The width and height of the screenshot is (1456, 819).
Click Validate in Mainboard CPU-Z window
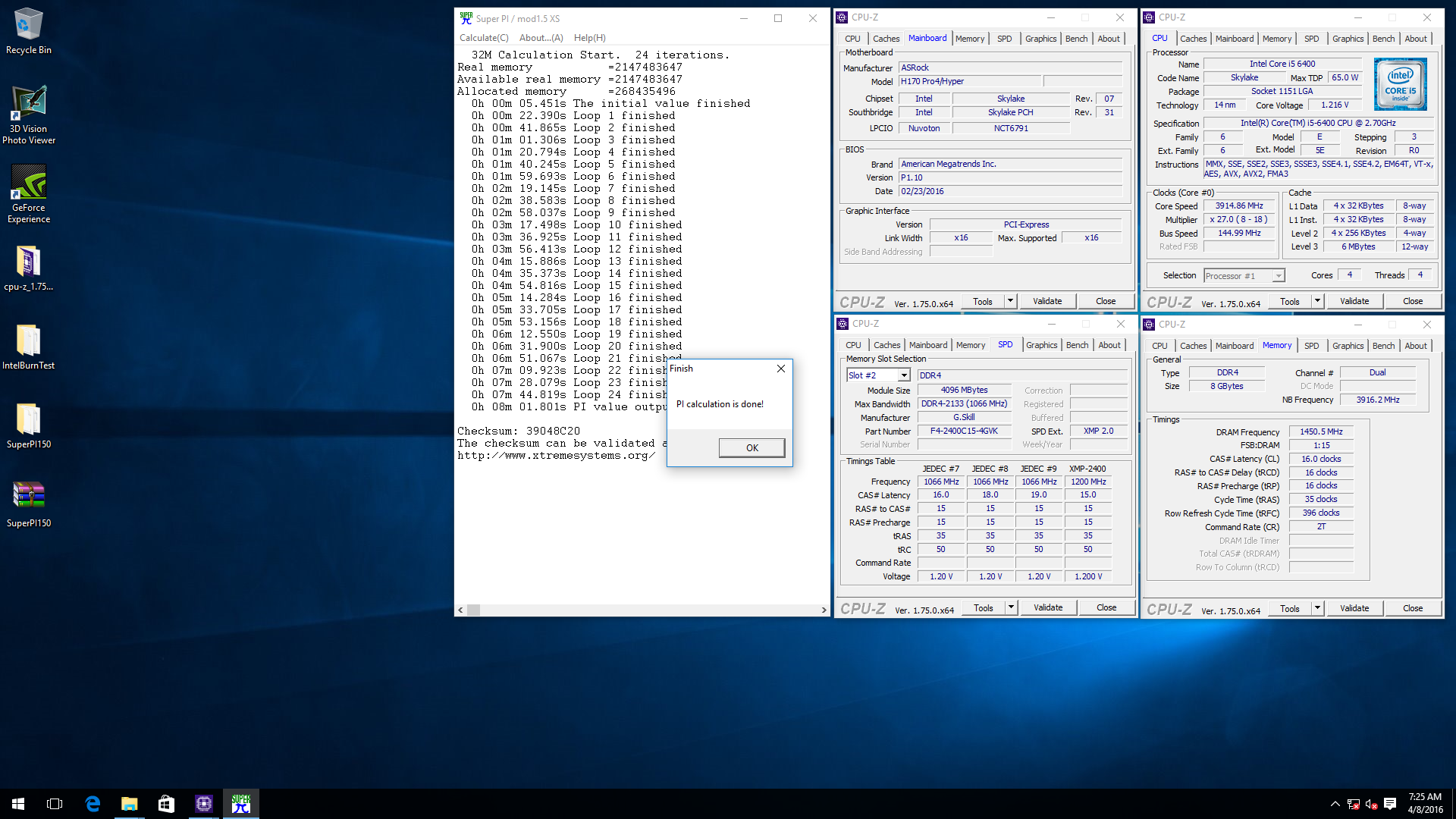click(1047, 301)
